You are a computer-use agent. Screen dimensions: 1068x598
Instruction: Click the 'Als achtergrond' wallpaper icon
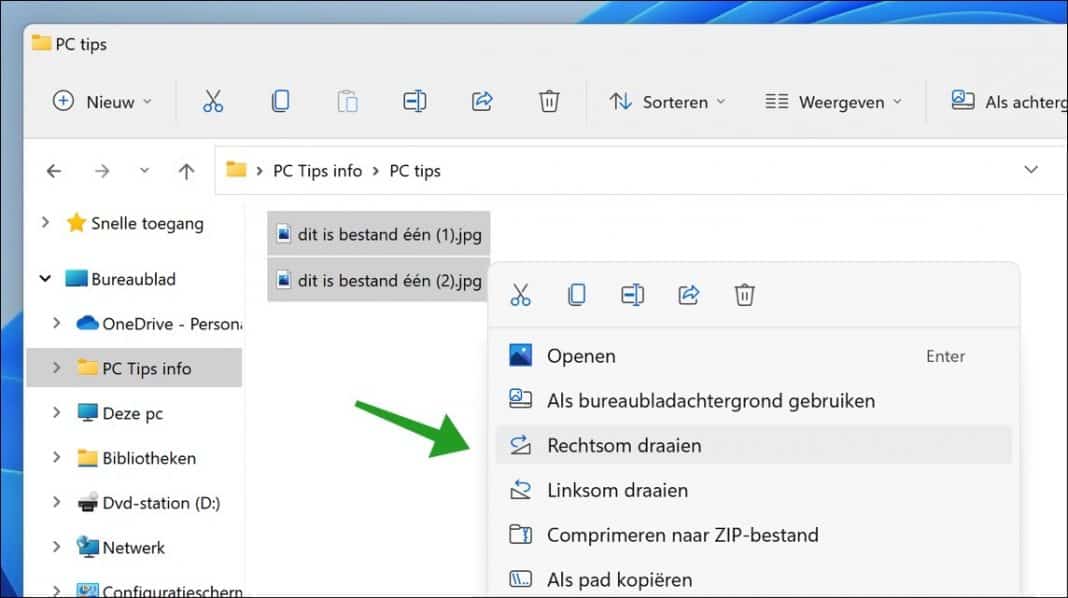click(963, 100)
